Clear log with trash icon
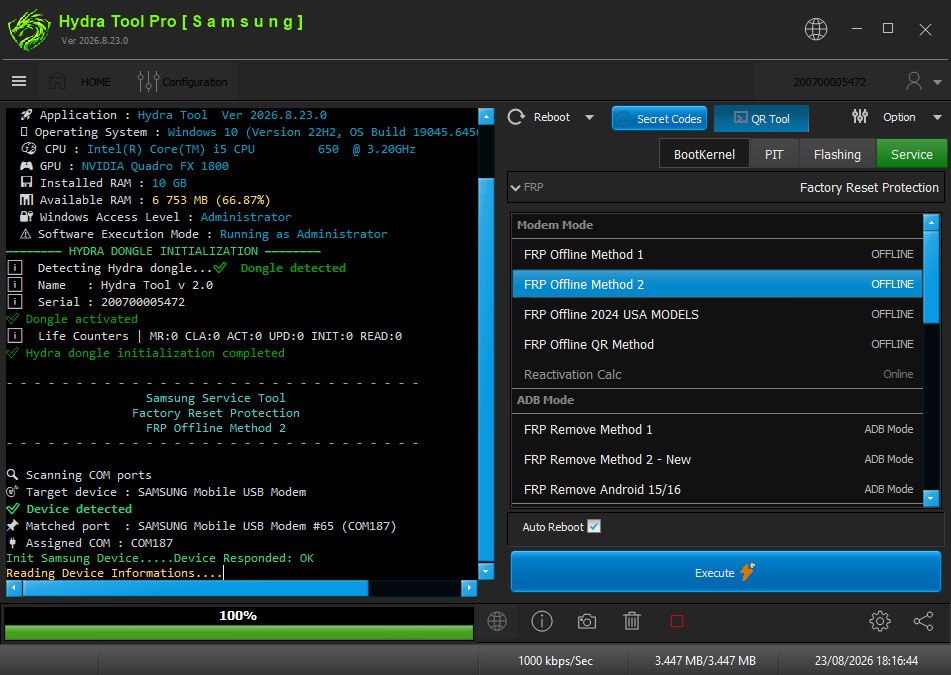The image size is (951, 675). 632,621
